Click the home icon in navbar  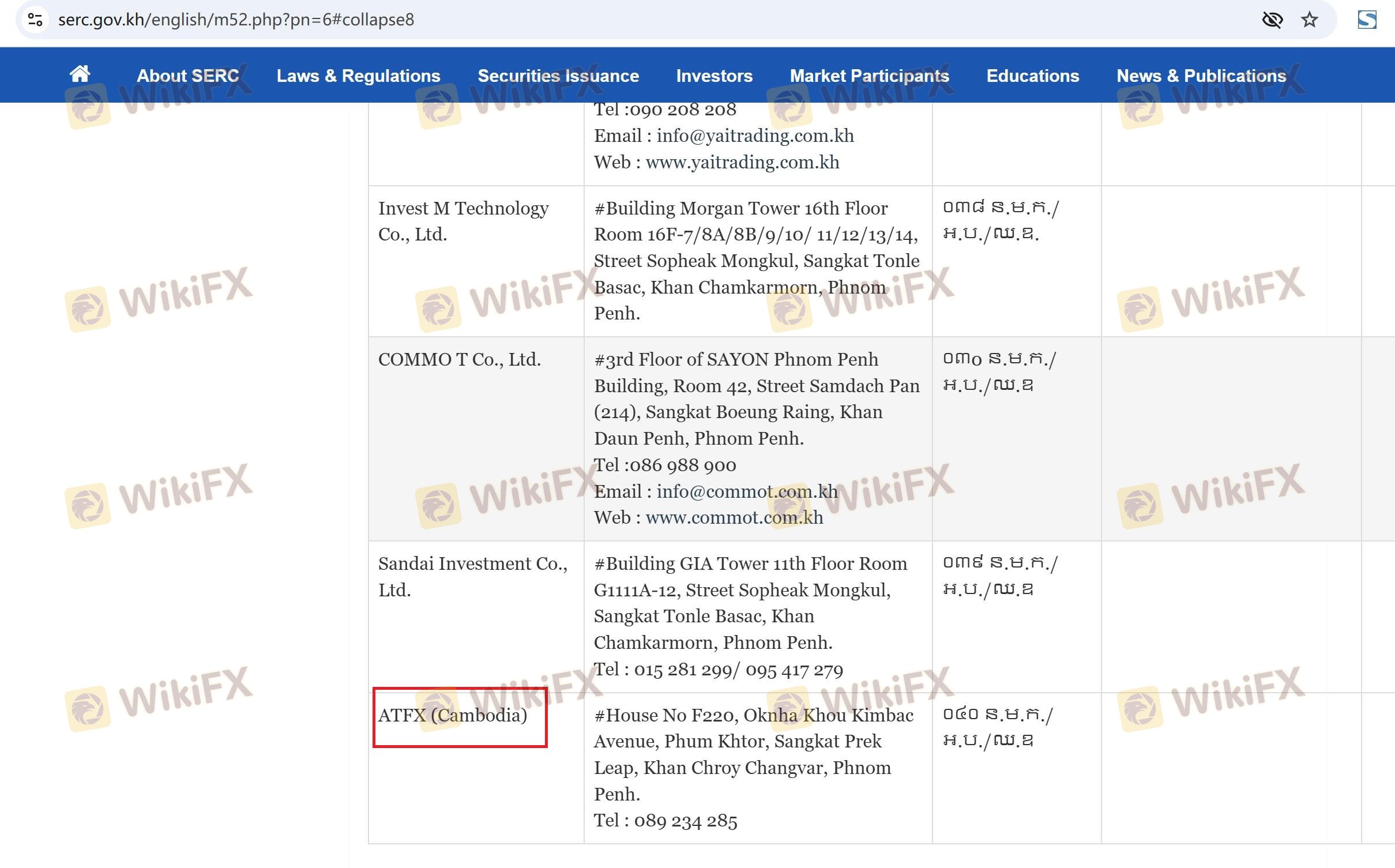pyautogui.click(x=80, y=74)
